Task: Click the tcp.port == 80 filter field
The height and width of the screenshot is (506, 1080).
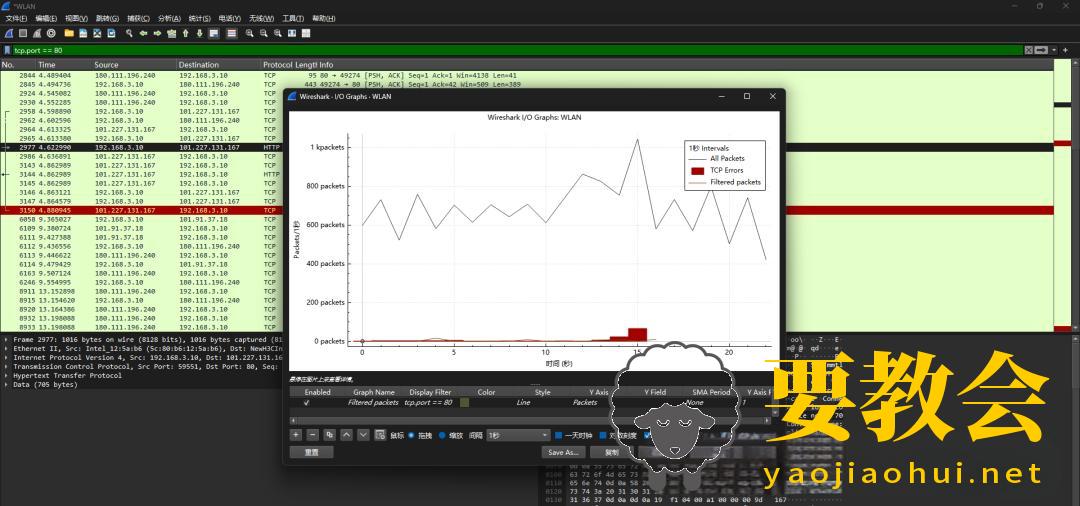Action: point(517,50)
